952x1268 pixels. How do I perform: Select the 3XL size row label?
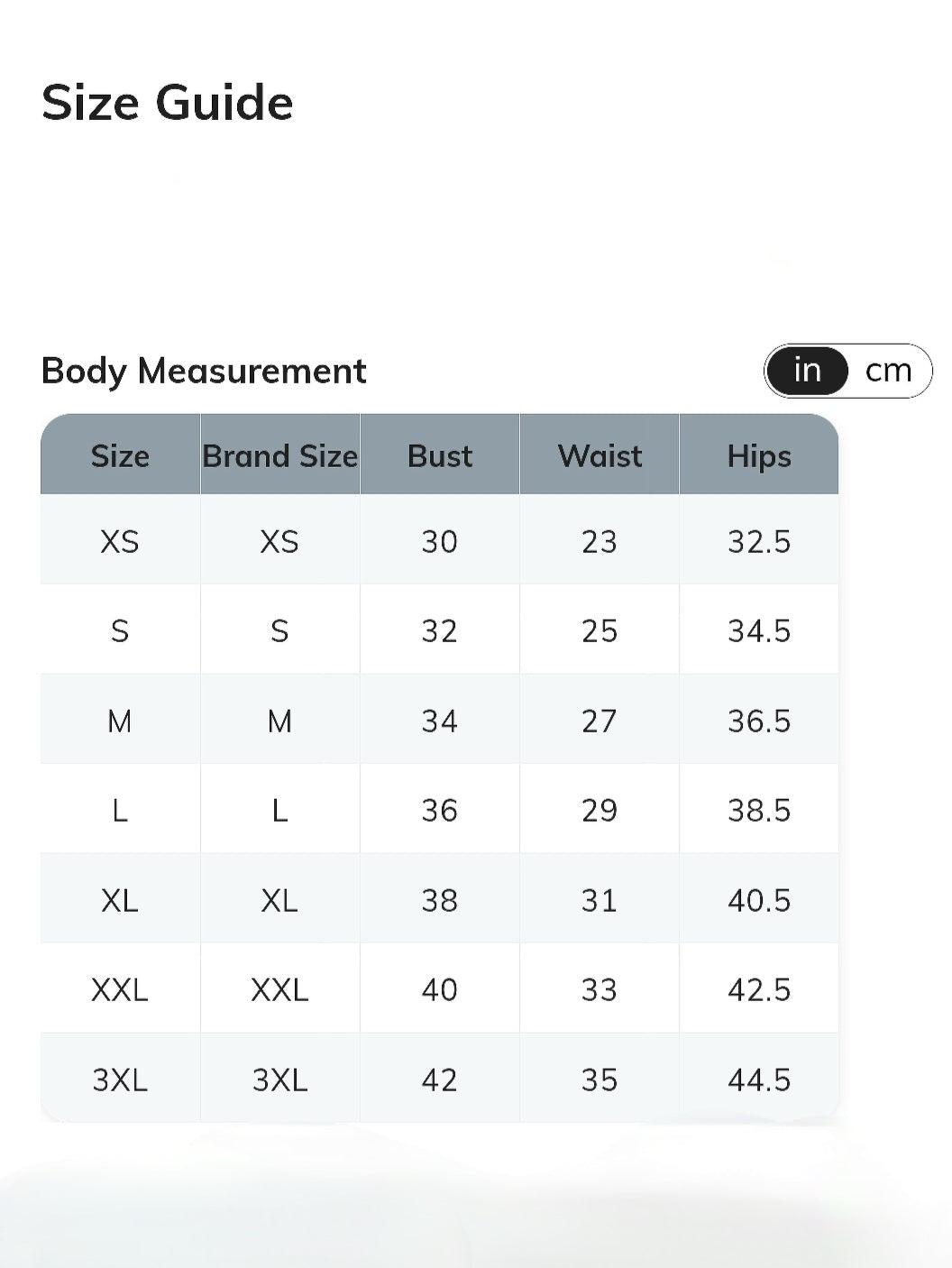[120, 1080]
